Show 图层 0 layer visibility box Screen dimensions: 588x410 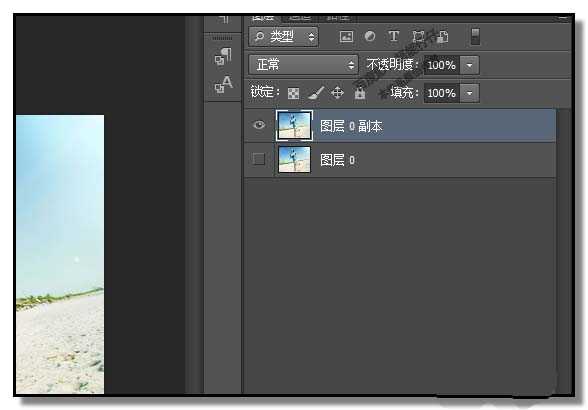pyautogui.click(x=259, y=159)
